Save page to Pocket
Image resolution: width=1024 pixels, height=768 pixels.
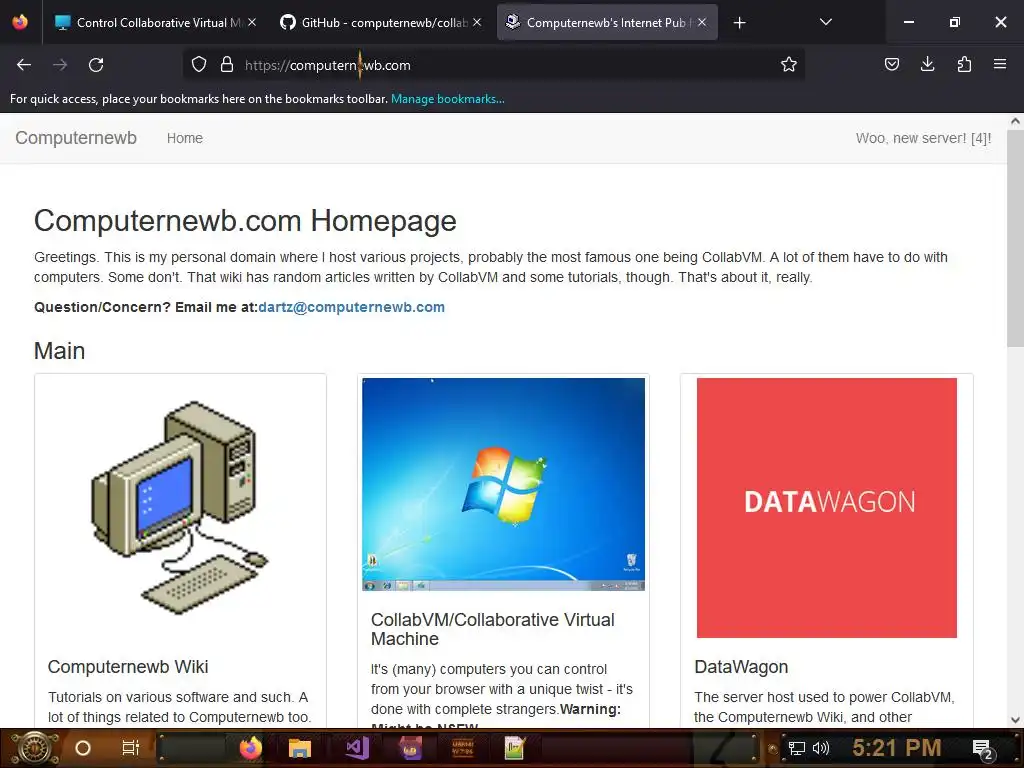click(891, 64)
